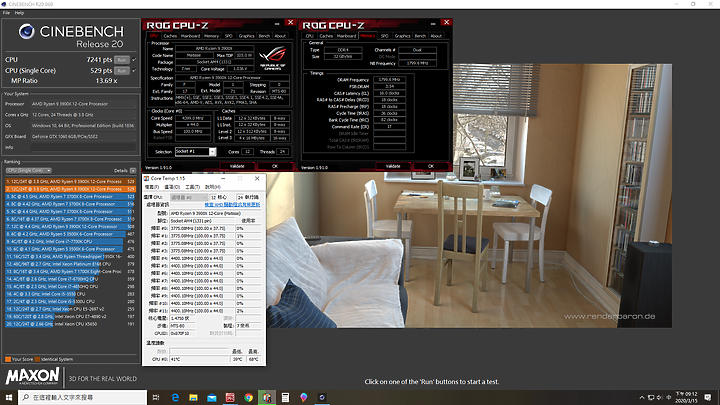
Task: Open About tab in right CPU-Z window
Action: [x=436, y=36]
